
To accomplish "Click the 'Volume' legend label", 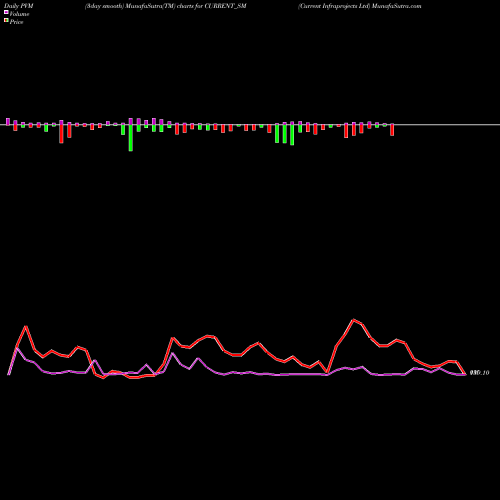I will pos(19,14).
